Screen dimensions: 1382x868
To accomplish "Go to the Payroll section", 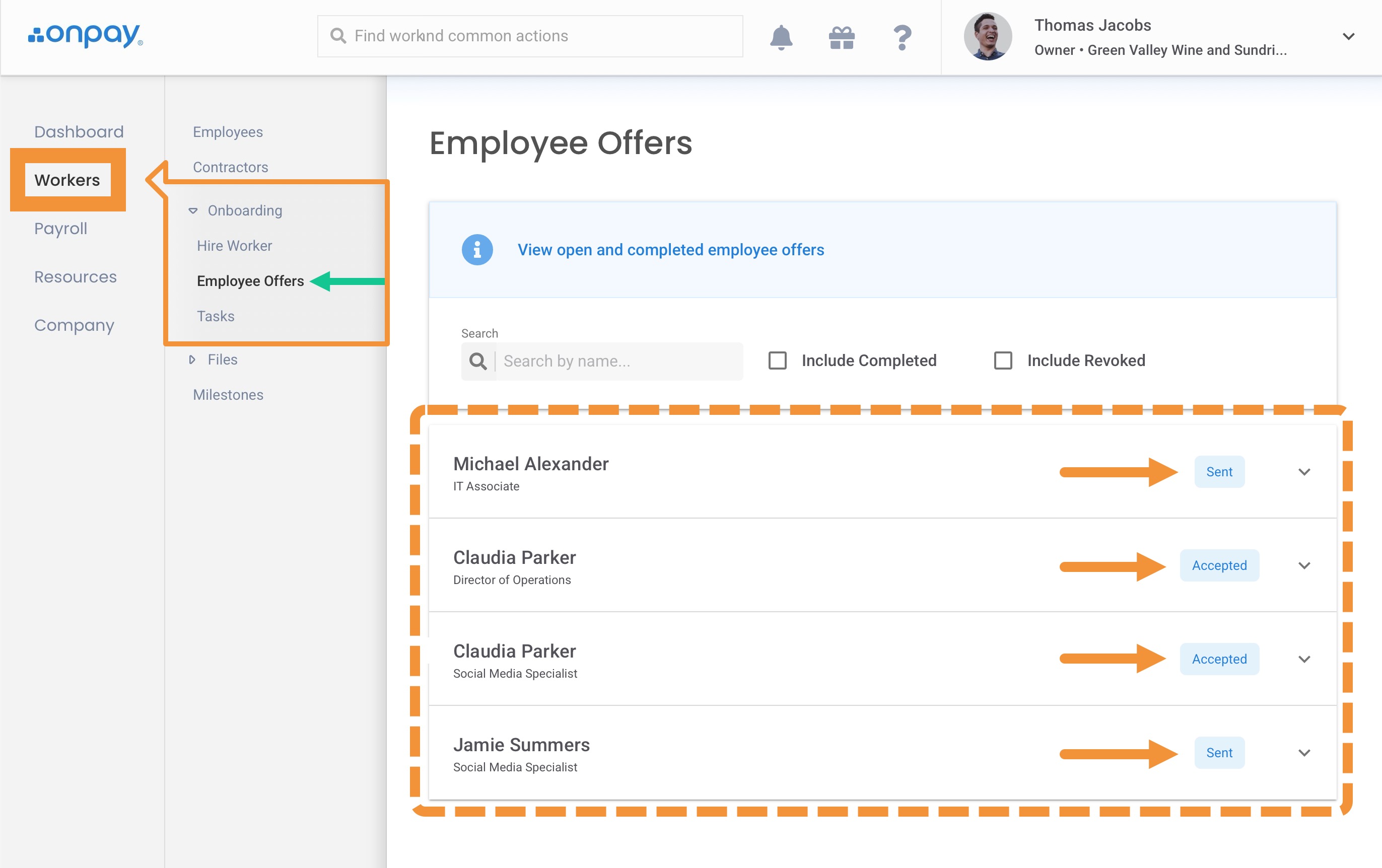I will 61,229.
